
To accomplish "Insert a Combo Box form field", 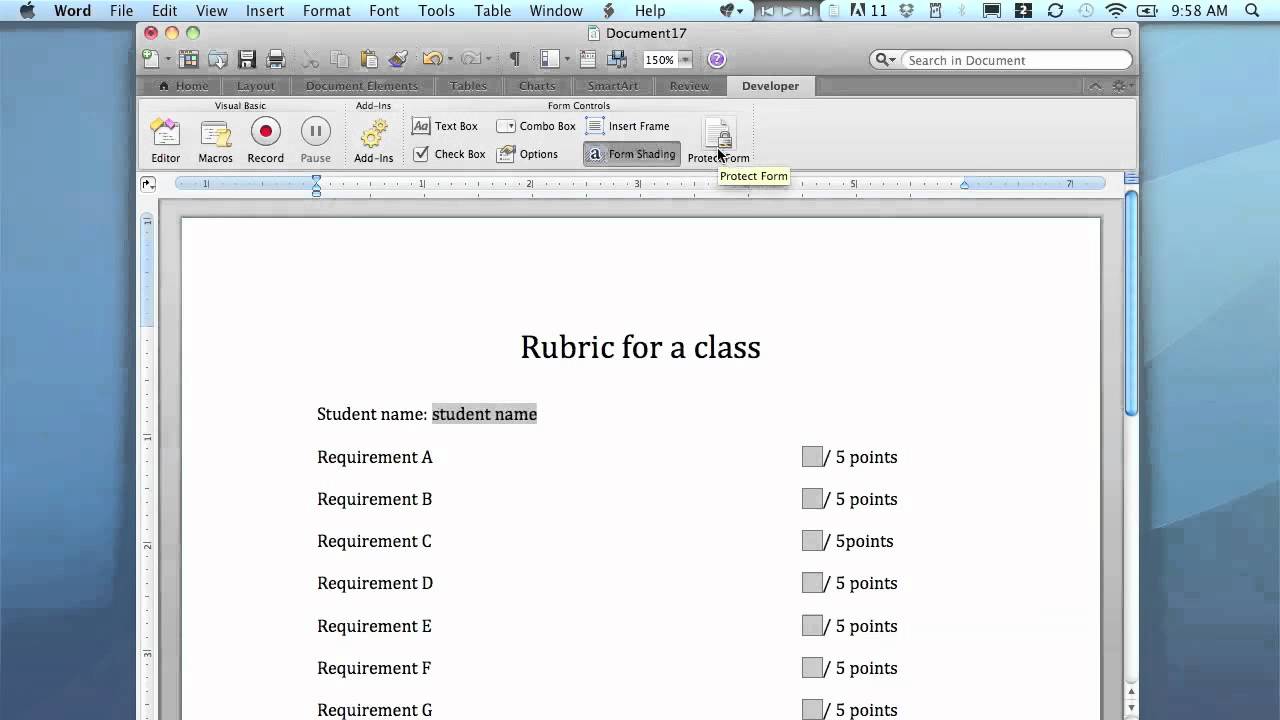I will (536, 126).
